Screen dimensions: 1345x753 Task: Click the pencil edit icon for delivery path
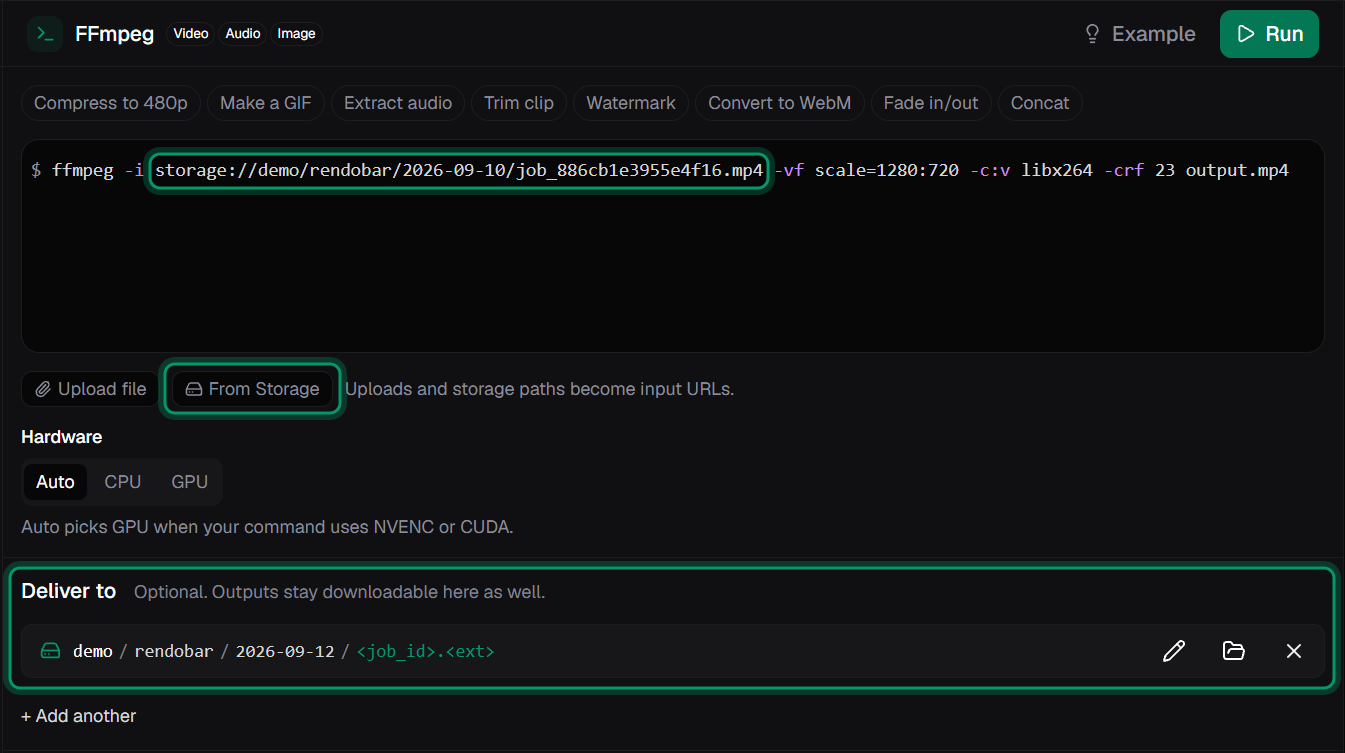[1174, 651]
